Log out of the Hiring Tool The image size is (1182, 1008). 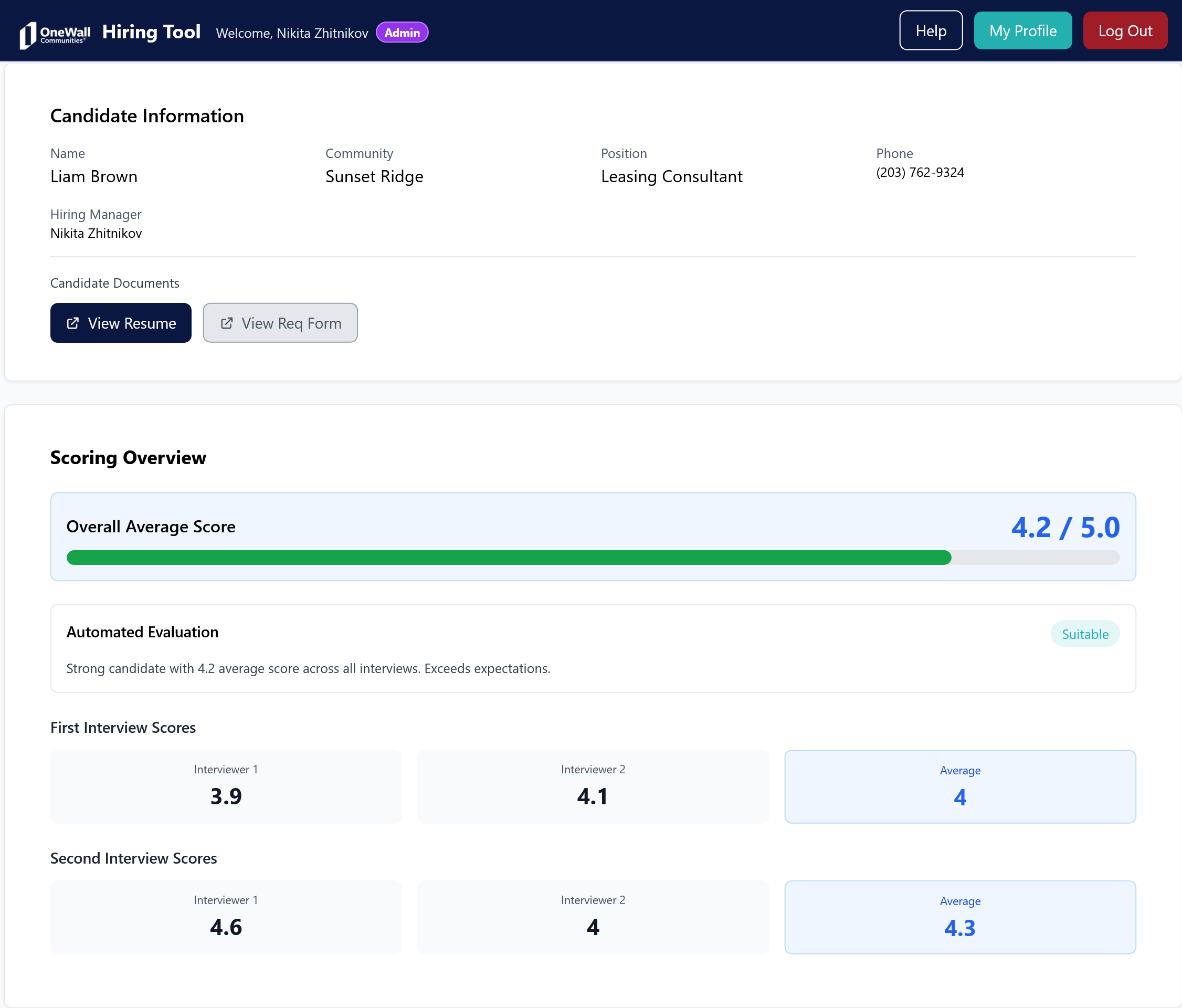pos(1125,31)
